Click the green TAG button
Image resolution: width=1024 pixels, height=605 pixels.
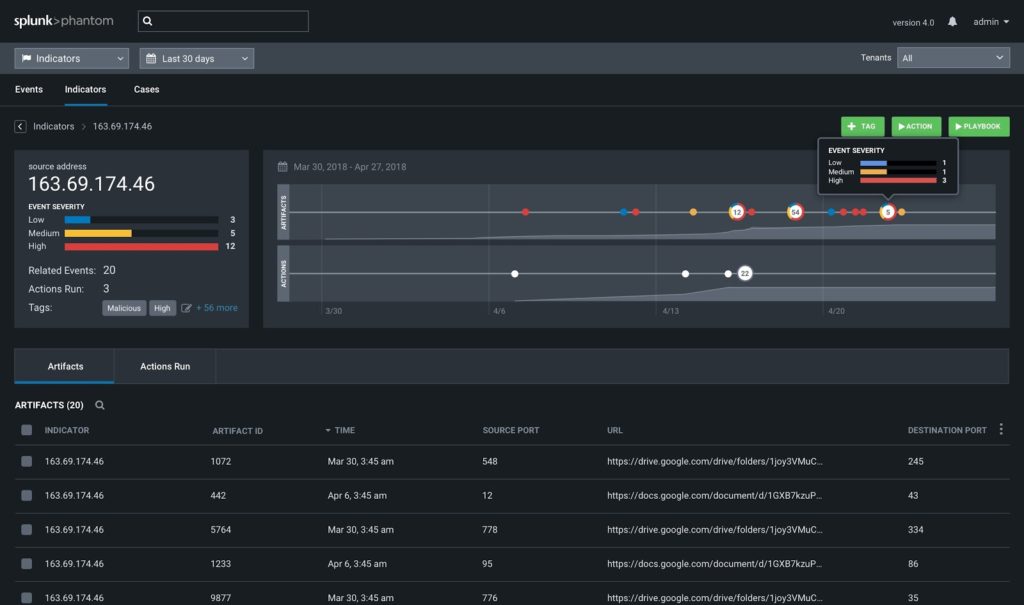[863, 126]
